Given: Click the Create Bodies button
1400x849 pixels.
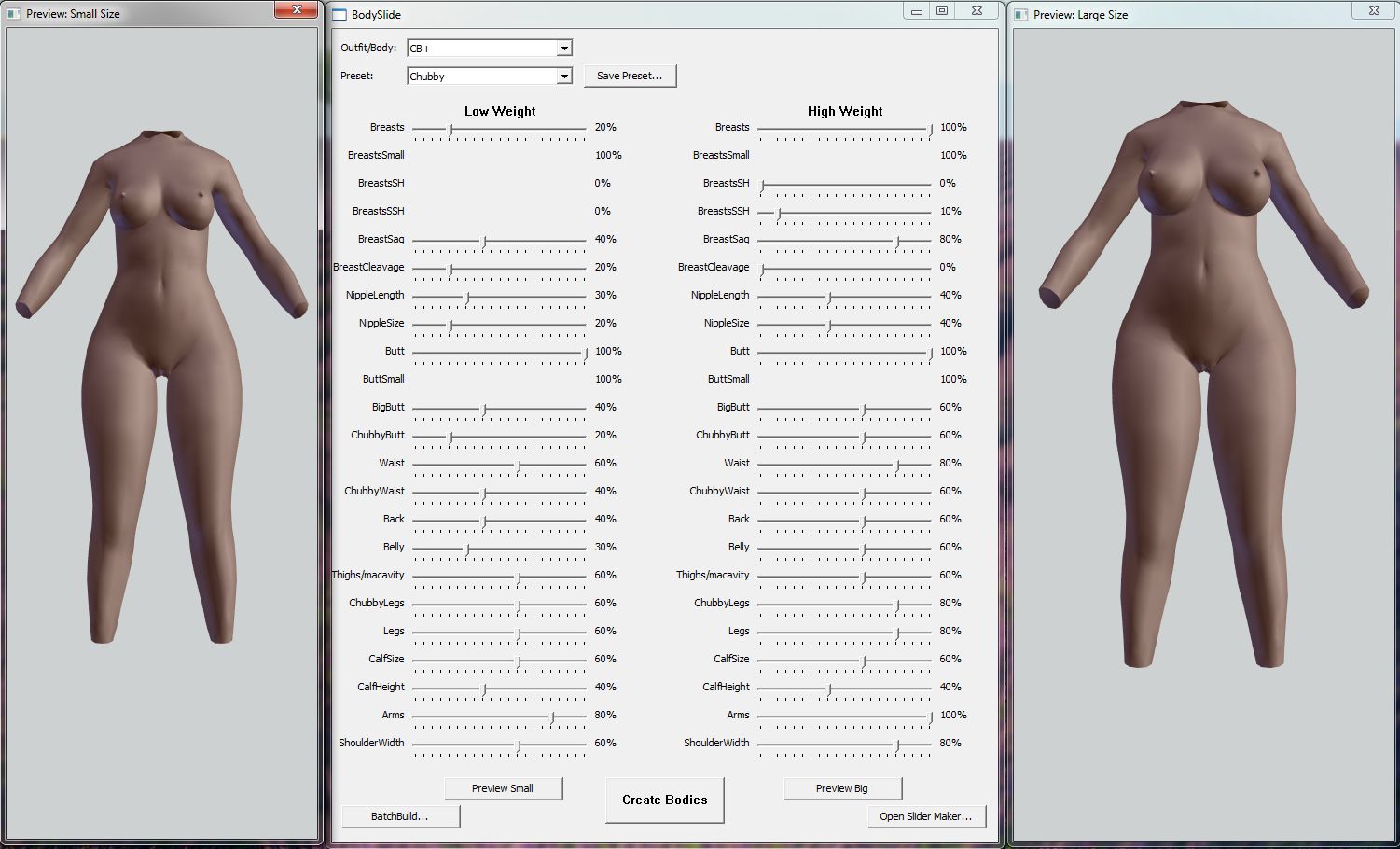Looking at the screenshot, I should [x=665, y=800].
